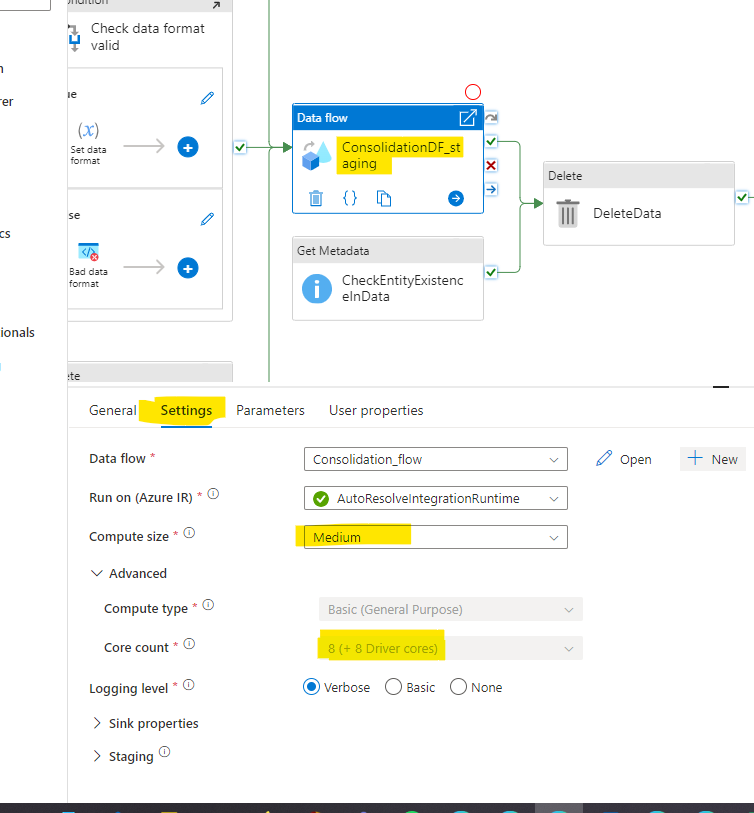Create a new data flow with New
The width and height of the screenshot is (754, 813).
(x=713, y=458)
